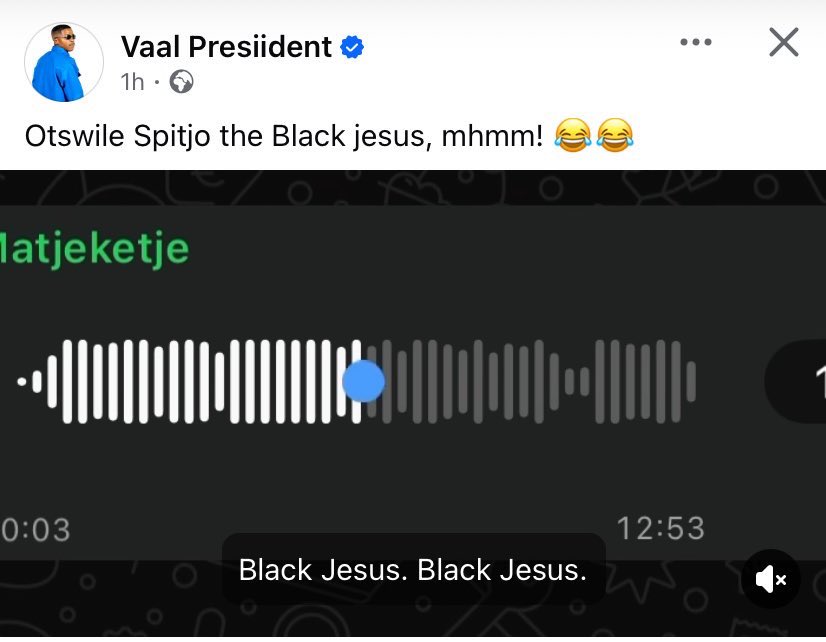
Task: Click the blue verified badge
Action: pos(352,47)
